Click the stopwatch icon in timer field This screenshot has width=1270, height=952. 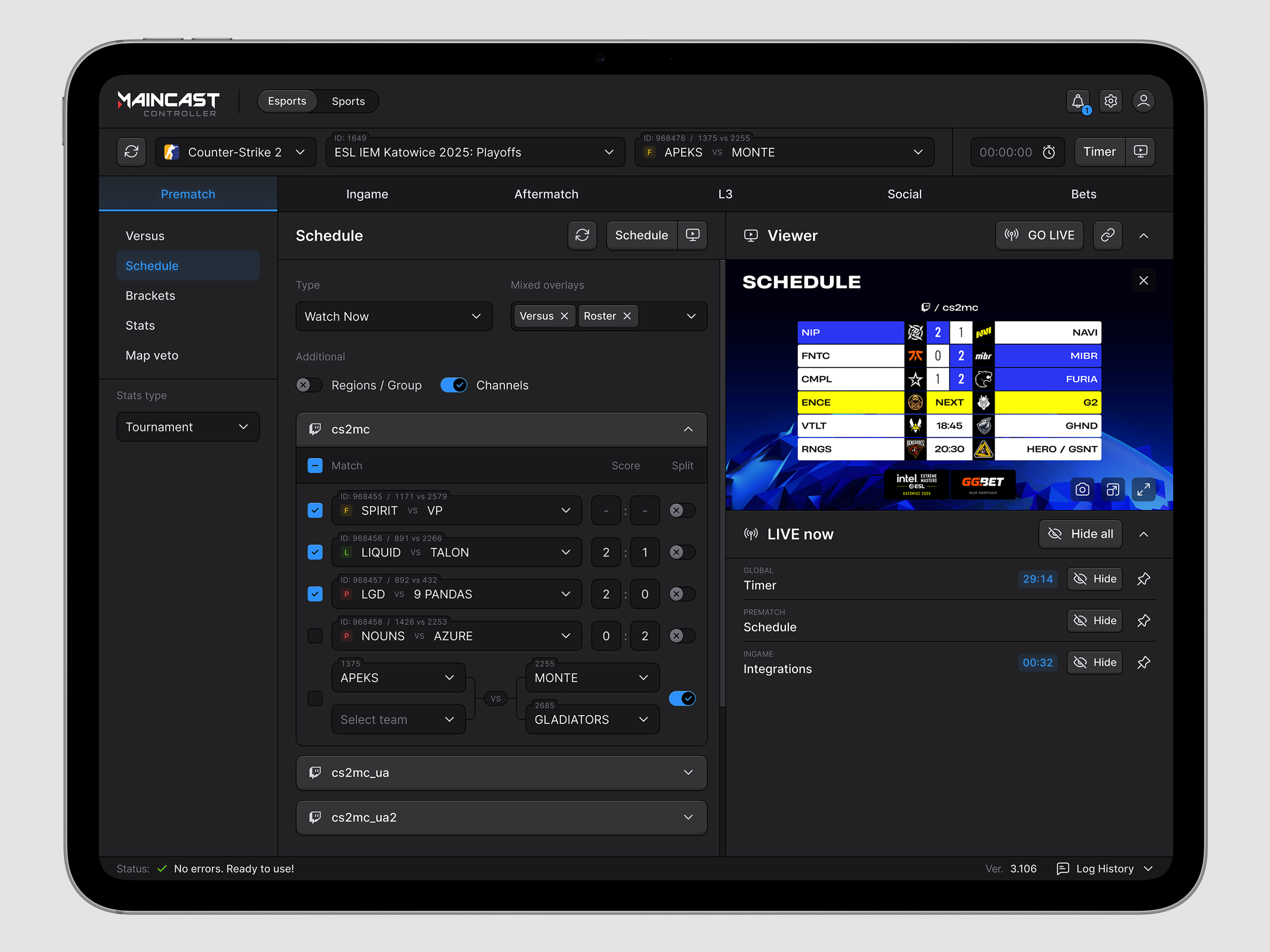pos(1049,152)
